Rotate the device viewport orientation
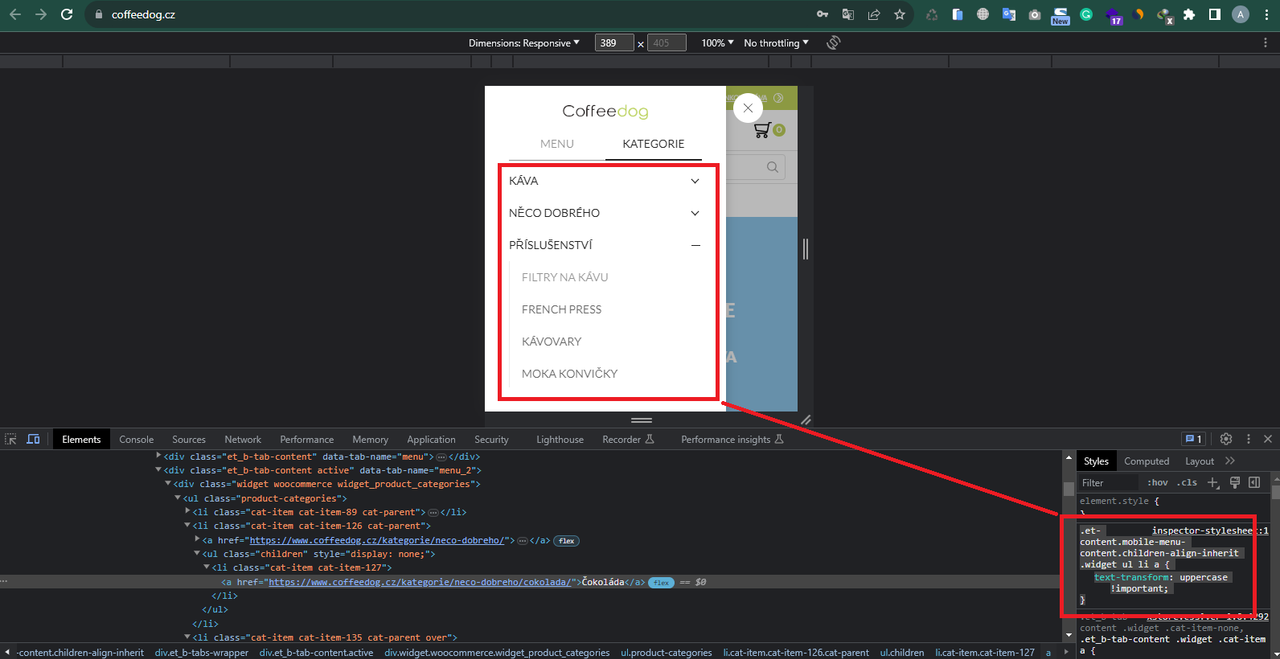Viewport: 1280px width, 659px height. [x=833, y=43]
